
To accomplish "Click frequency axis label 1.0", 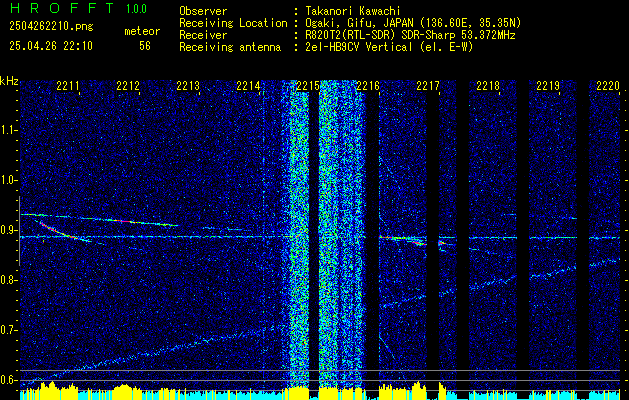I will pos(7,181).
